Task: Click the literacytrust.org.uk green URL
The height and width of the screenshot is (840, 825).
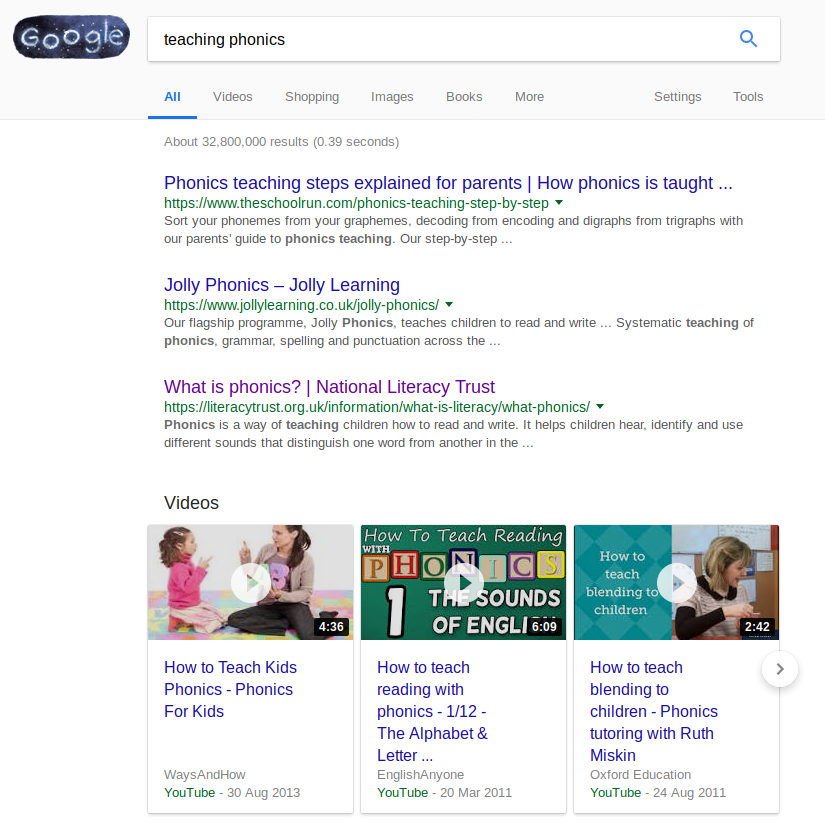Action: point(377,407)
